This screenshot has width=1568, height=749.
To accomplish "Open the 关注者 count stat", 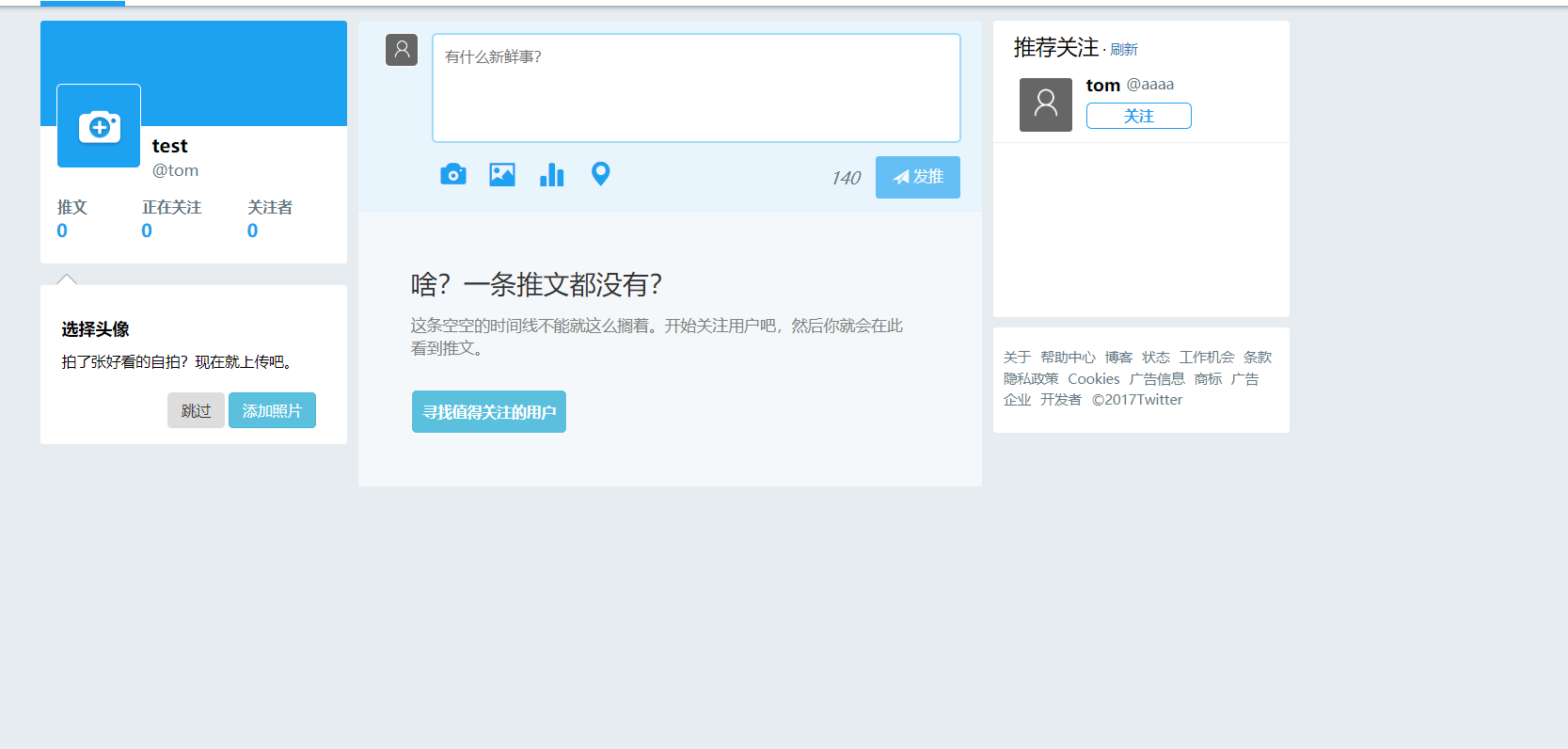I will pos(270,218).
